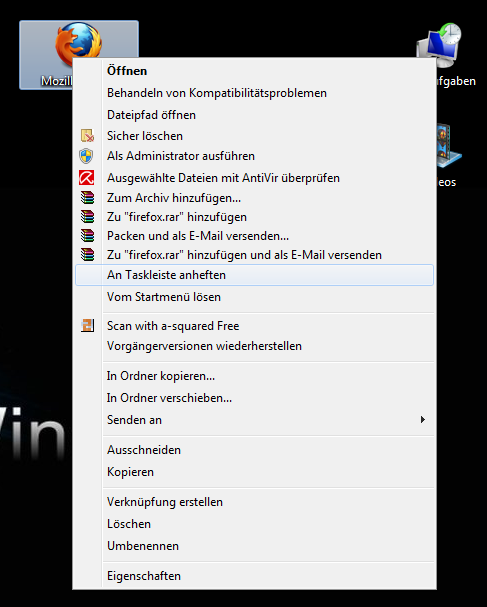
Task: Click WinRAR icon beside firefox.rar und als E-Mail versenden
Action: coord(87,254)
